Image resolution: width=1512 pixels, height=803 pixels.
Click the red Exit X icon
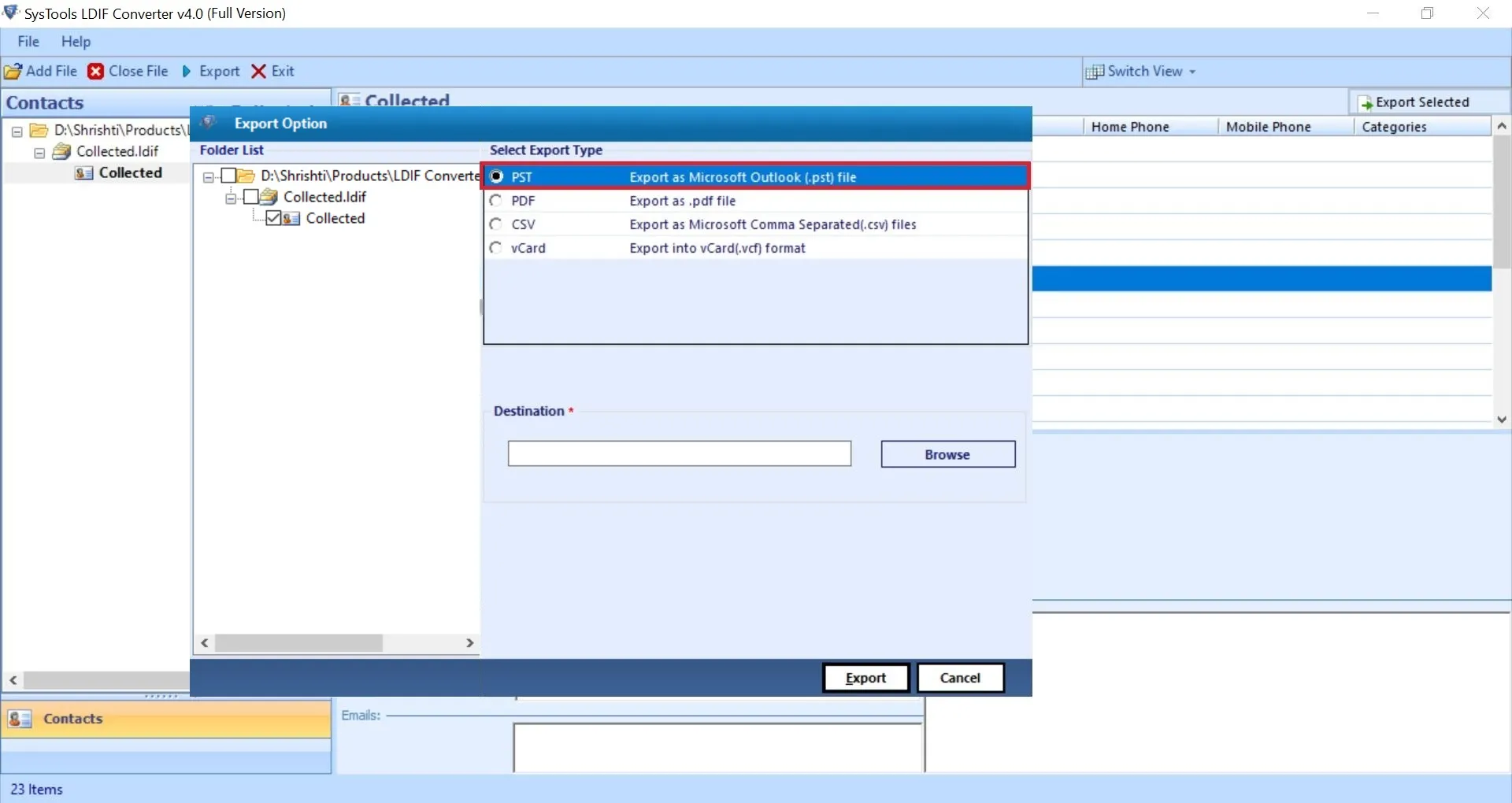point(258,72)
